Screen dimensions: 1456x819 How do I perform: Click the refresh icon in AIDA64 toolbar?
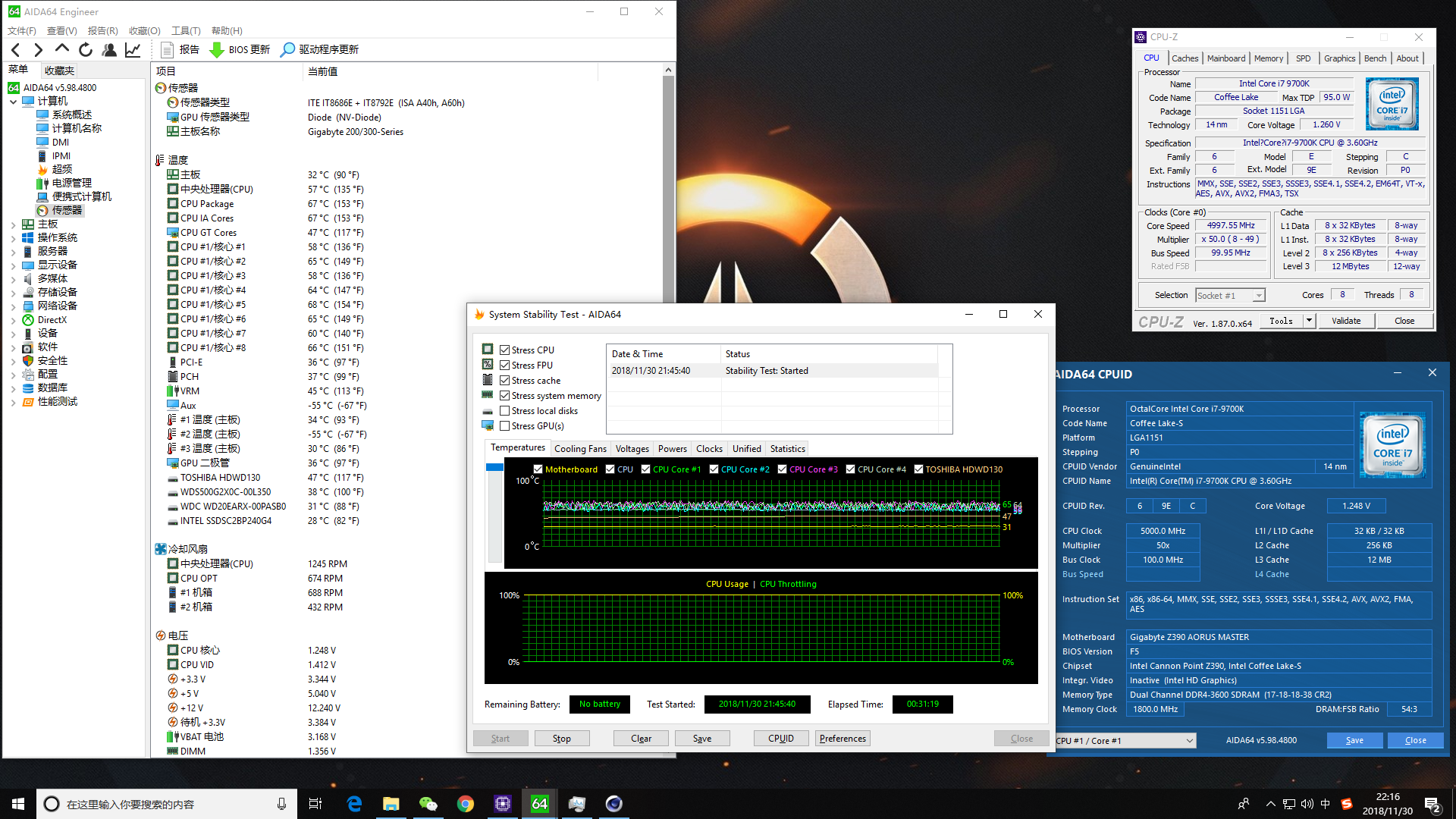click(x=86, y=49)
